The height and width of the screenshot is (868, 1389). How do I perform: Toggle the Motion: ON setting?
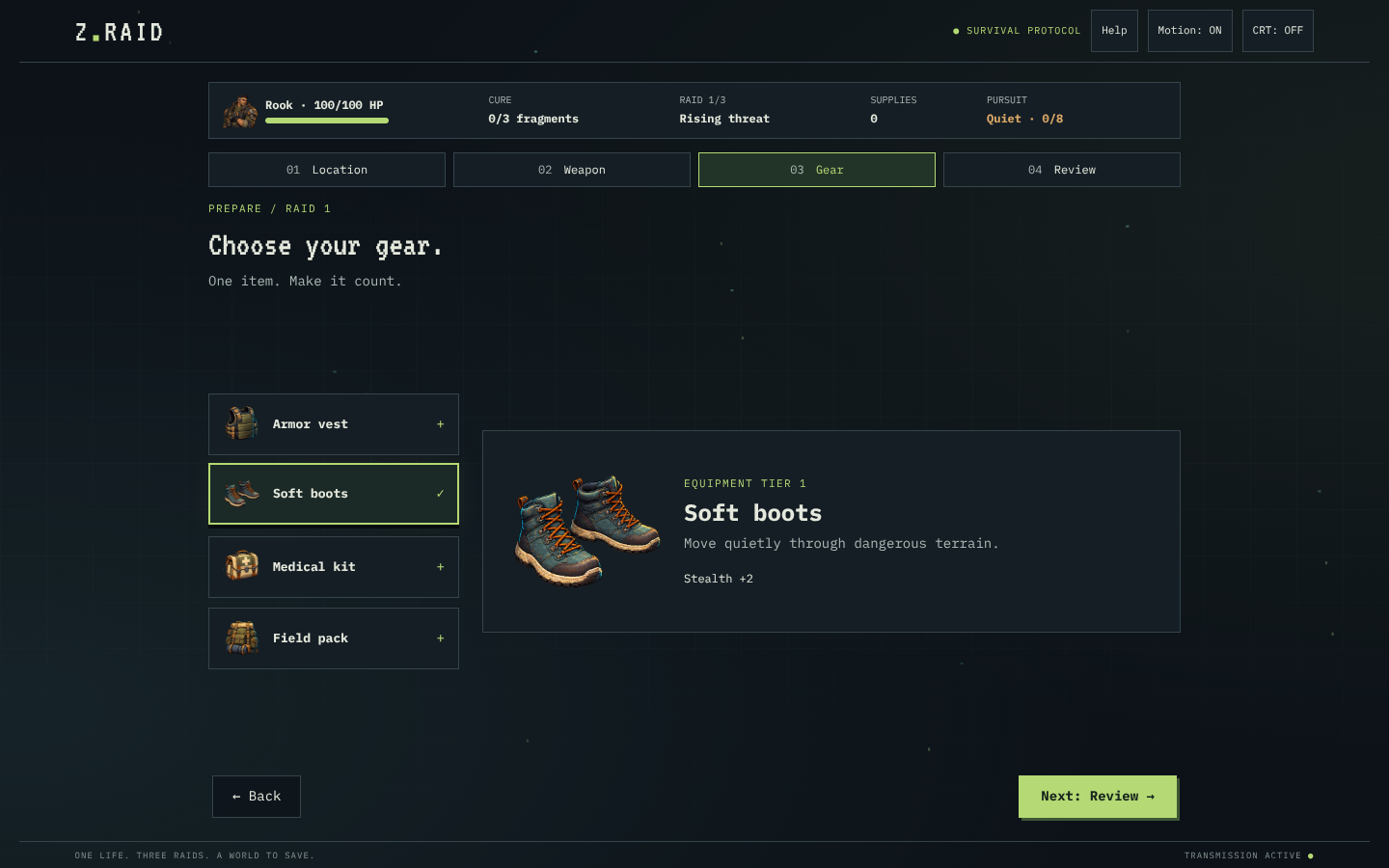pyautogui.click(x=1189, y=31)
